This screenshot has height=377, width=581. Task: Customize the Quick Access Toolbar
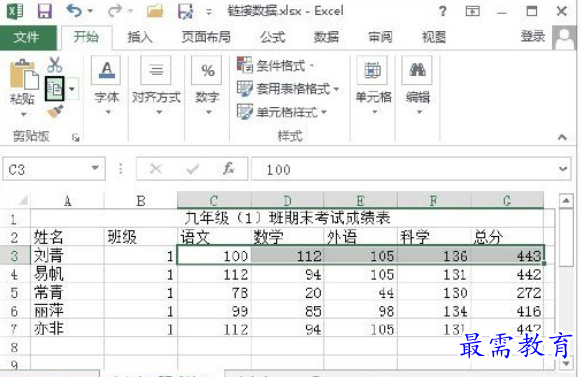tap(209, 12)
